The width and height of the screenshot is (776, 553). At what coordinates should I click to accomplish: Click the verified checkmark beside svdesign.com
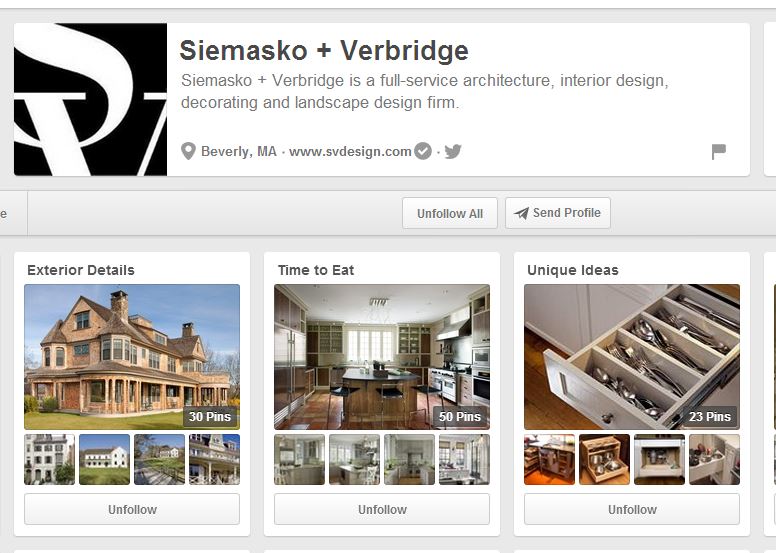423,151
